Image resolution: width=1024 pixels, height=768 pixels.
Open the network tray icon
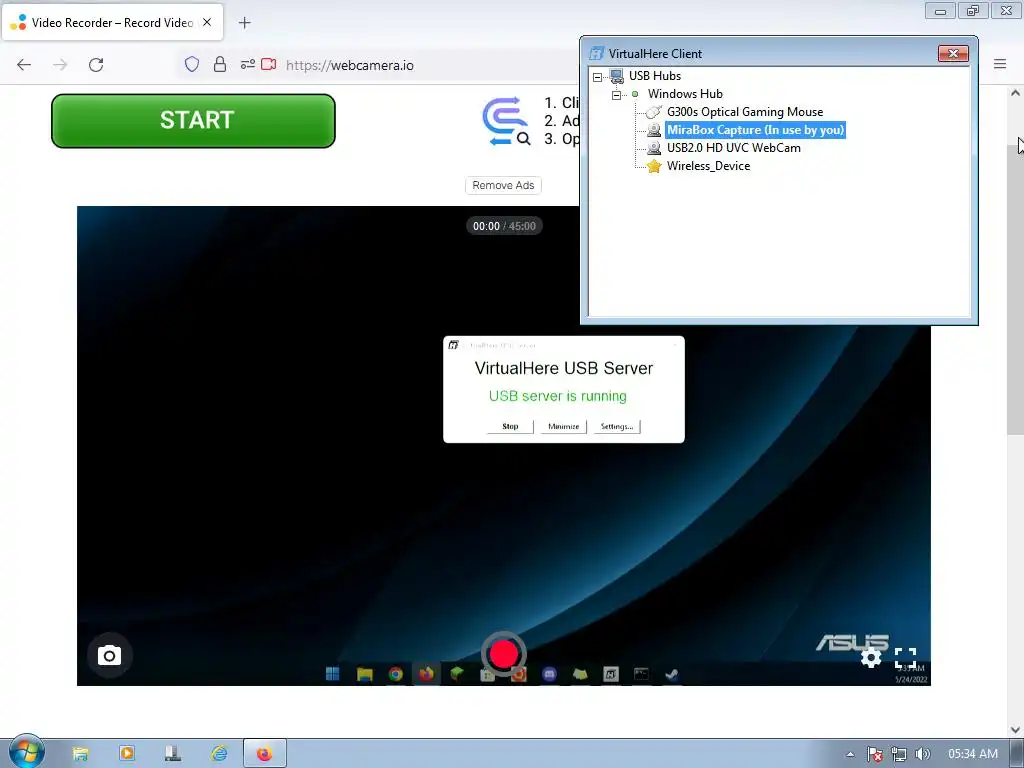point(899,754)
